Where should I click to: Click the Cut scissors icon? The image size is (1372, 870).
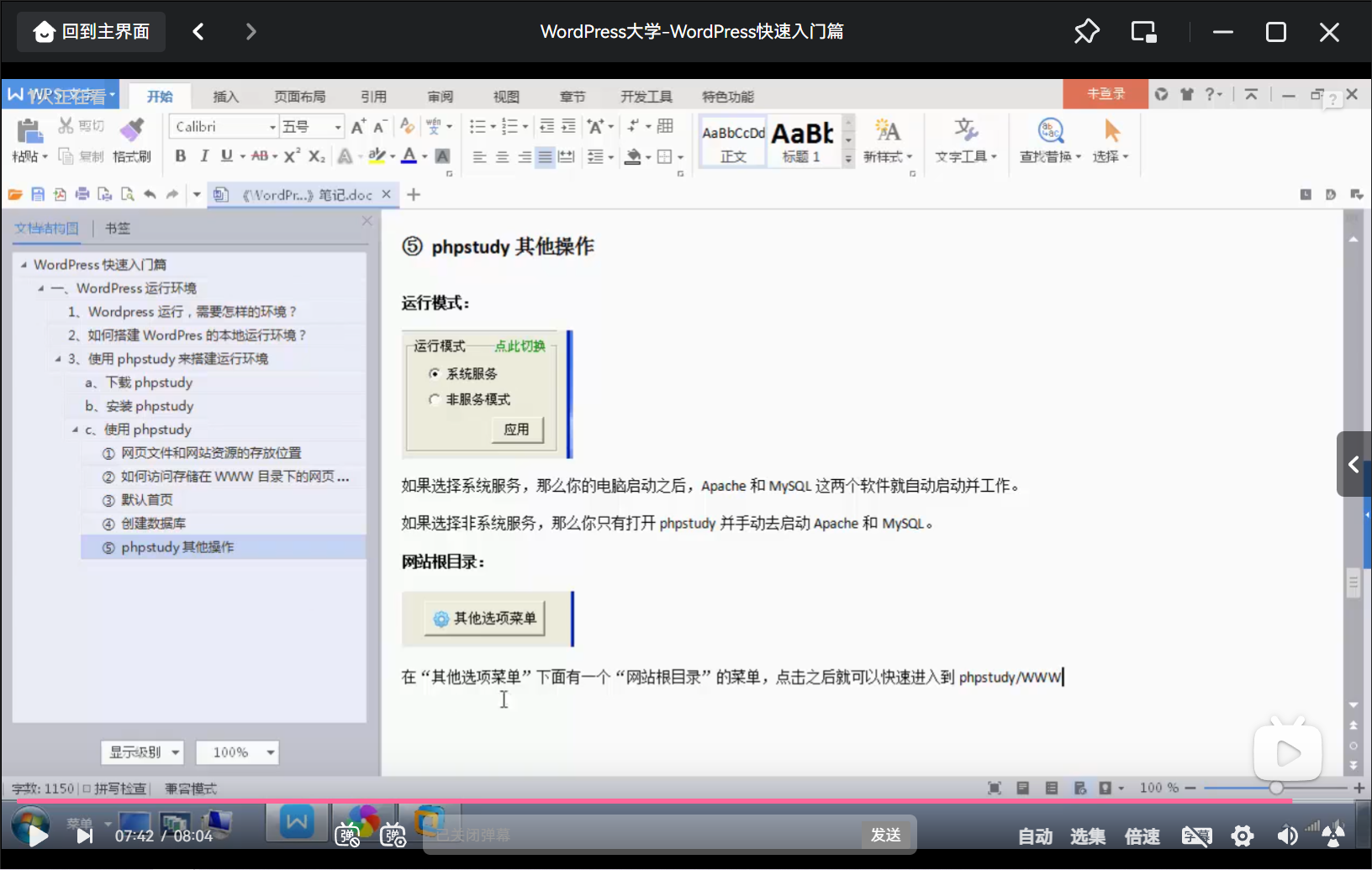click(66, 126)
